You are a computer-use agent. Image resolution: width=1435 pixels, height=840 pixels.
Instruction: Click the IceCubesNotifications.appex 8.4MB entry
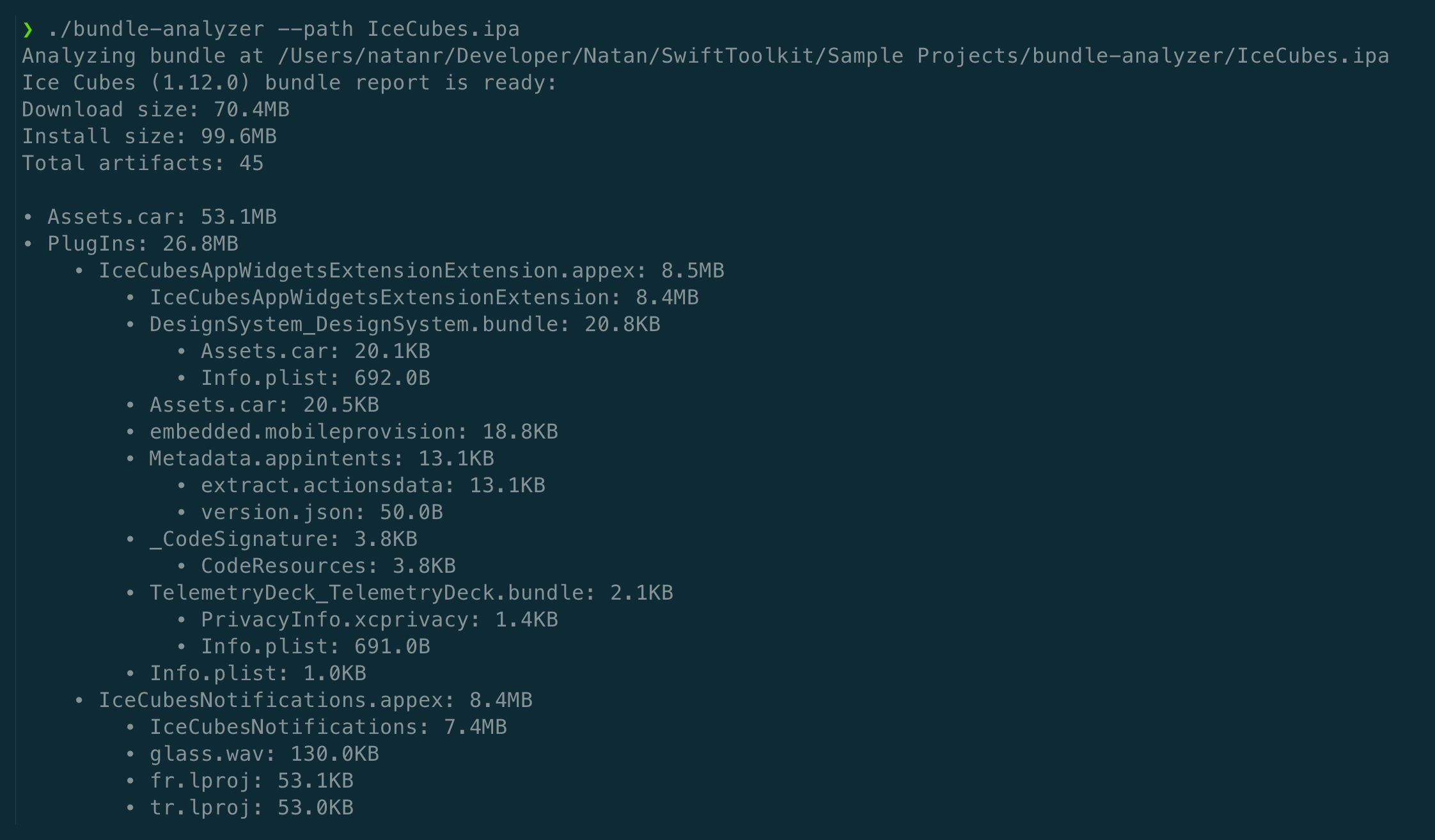click(315, 701)
